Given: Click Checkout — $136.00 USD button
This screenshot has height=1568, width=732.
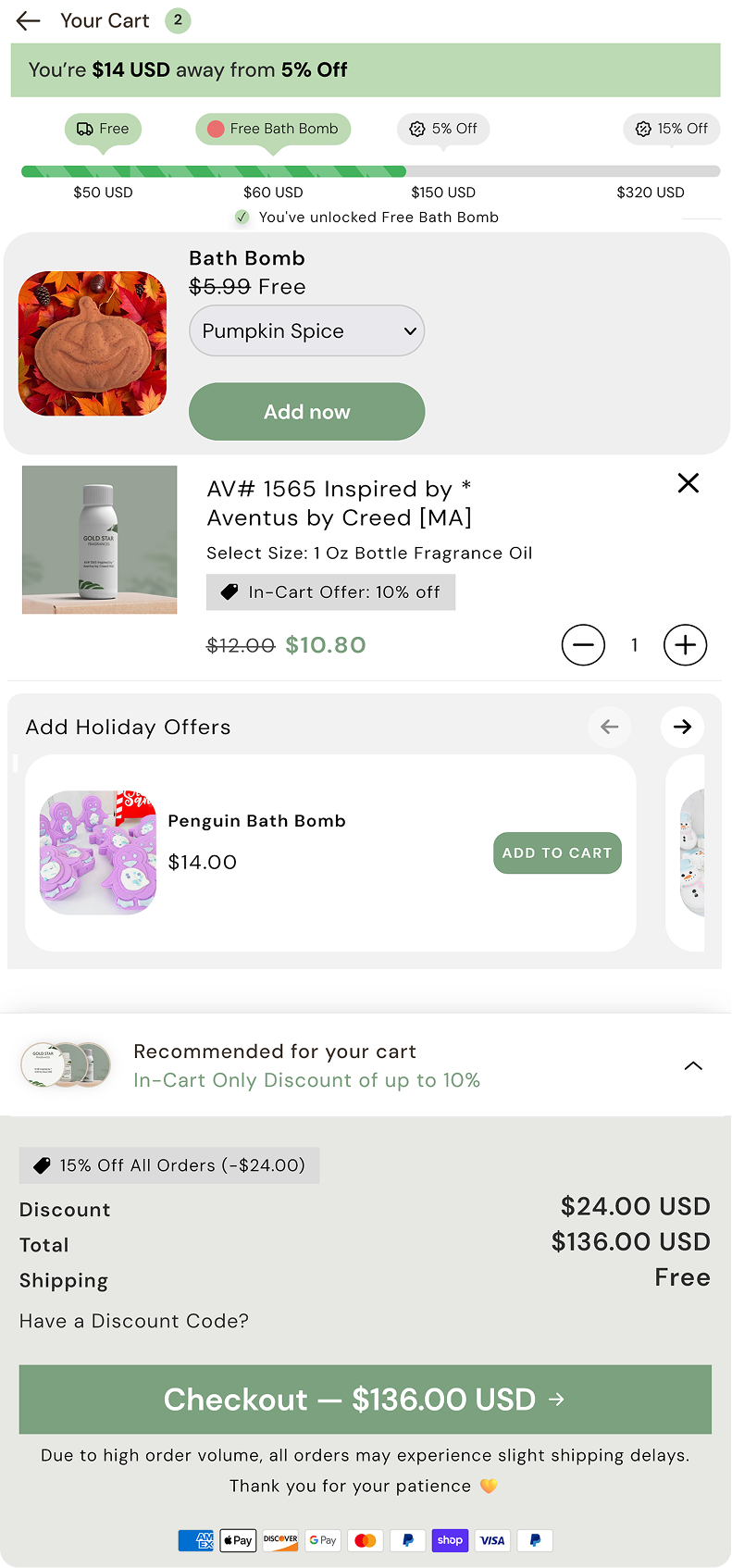Looking at the screenshot, I should coord(366,1399).
